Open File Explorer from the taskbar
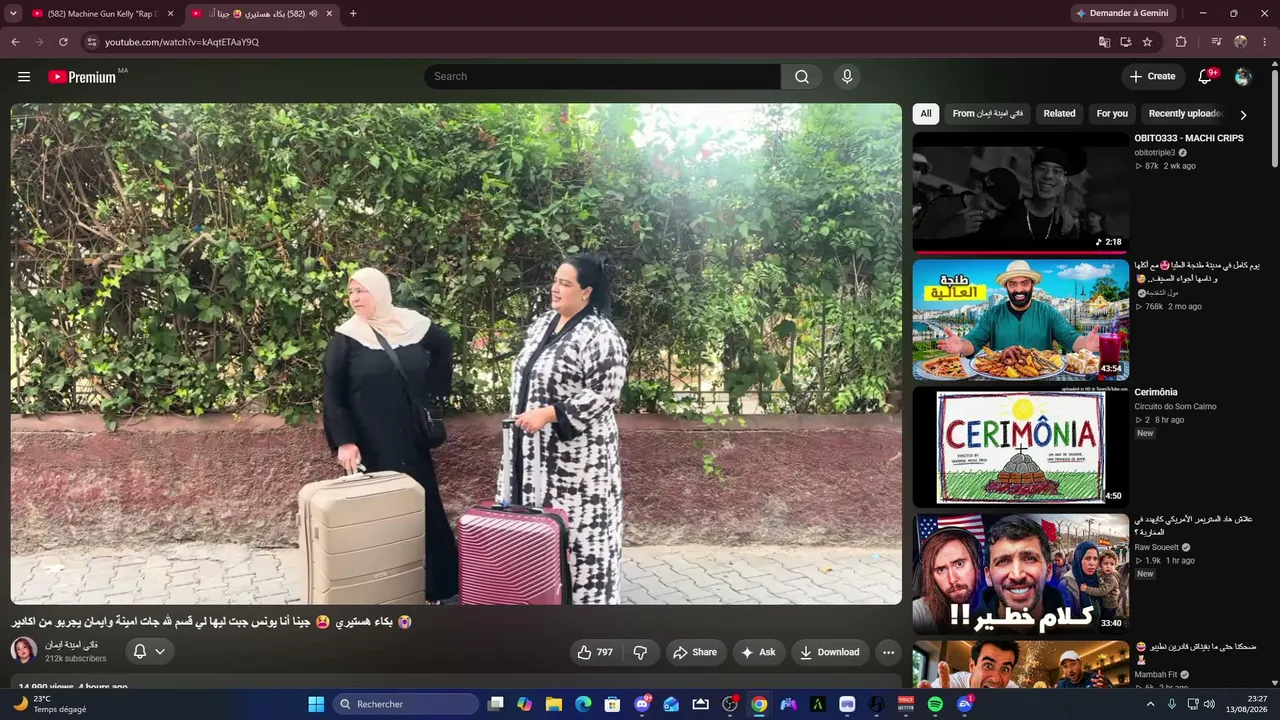Screen dimensions: 1280x720 (553, 704)
